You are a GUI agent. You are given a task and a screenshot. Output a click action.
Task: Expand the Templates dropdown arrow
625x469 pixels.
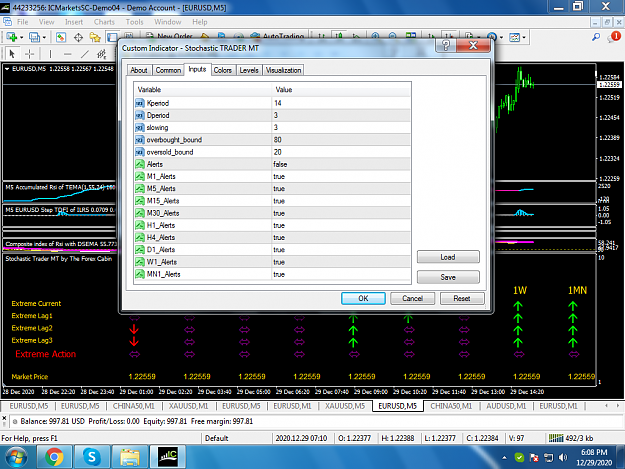[524, 37]
